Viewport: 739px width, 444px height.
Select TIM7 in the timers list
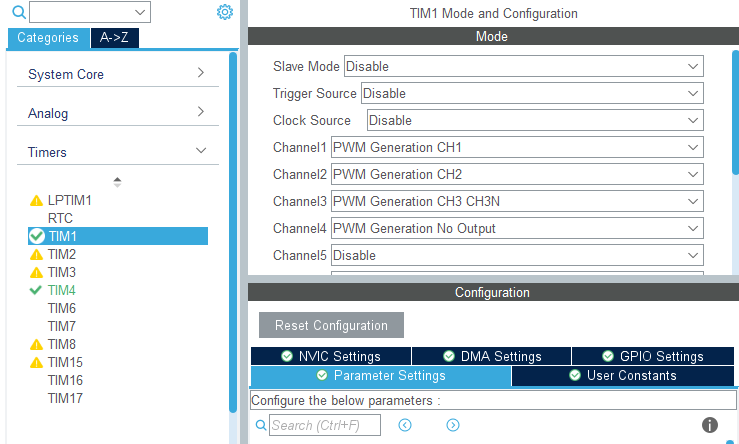coord(62,326)
